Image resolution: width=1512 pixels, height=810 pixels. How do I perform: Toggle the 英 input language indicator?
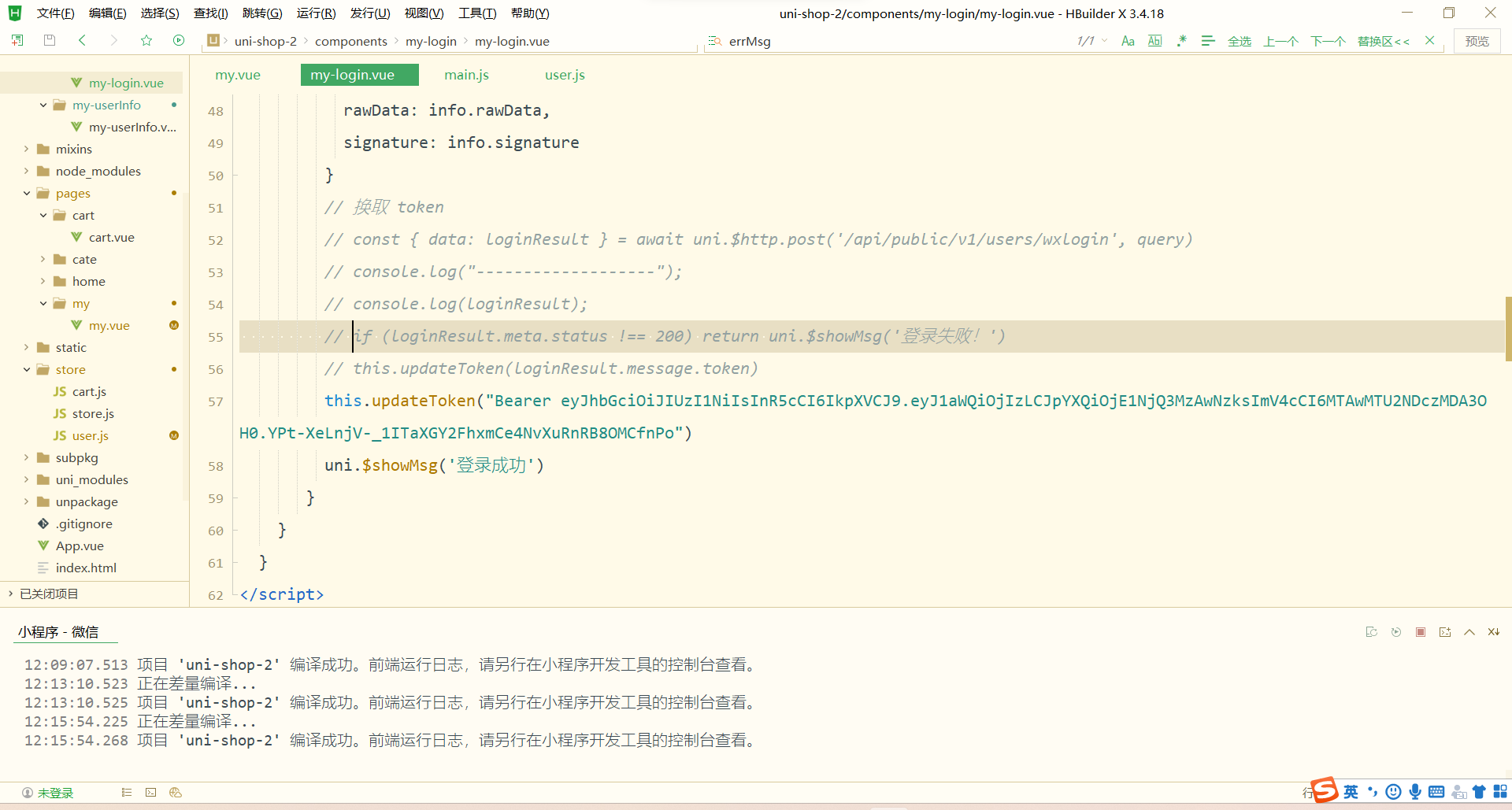[1351, 792]
